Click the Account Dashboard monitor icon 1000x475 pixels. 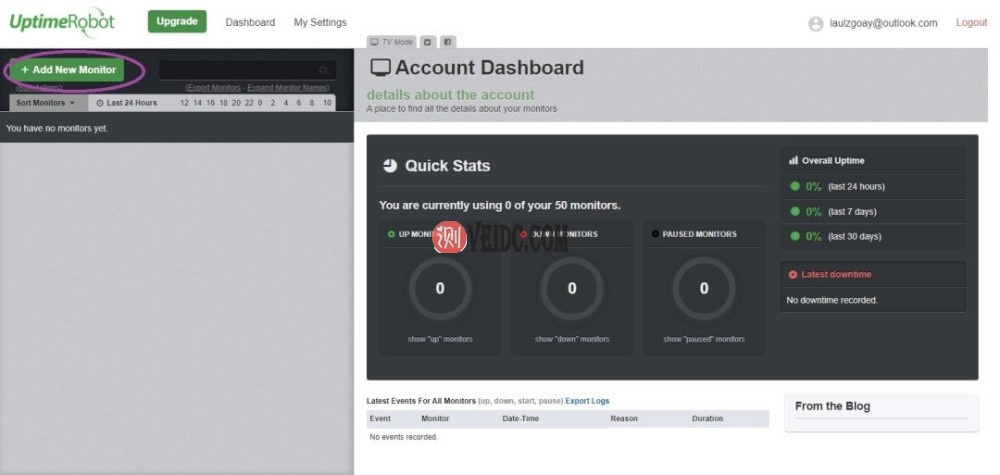(380, 68)
